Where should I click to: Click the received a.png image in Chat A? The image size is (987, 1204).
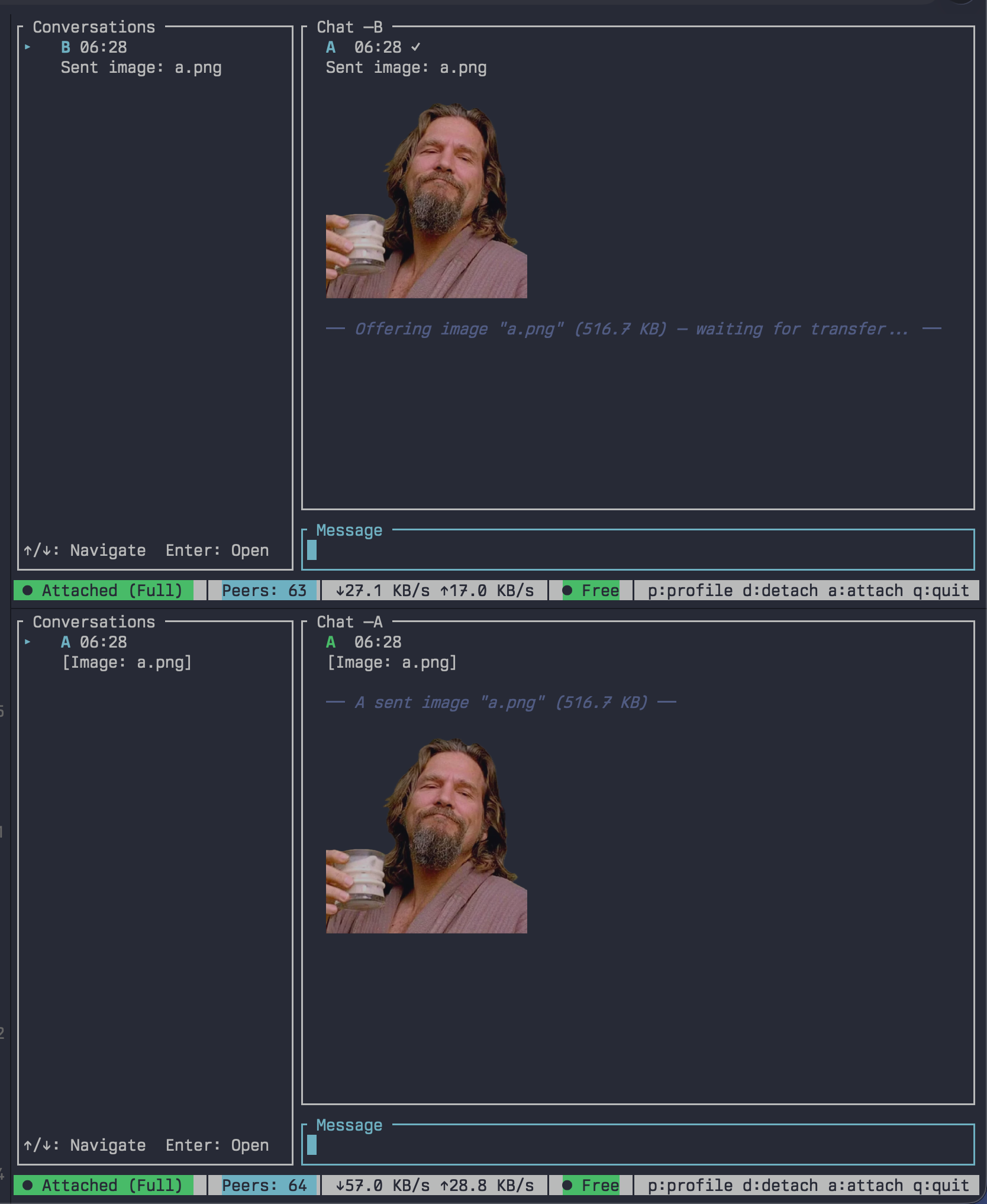[426, 836]
